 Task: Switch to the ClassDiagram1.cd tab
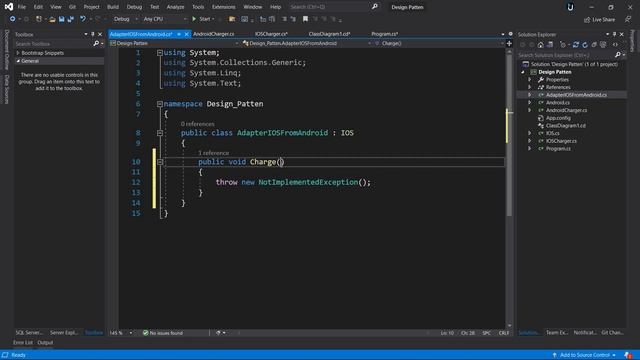point(329,34)
